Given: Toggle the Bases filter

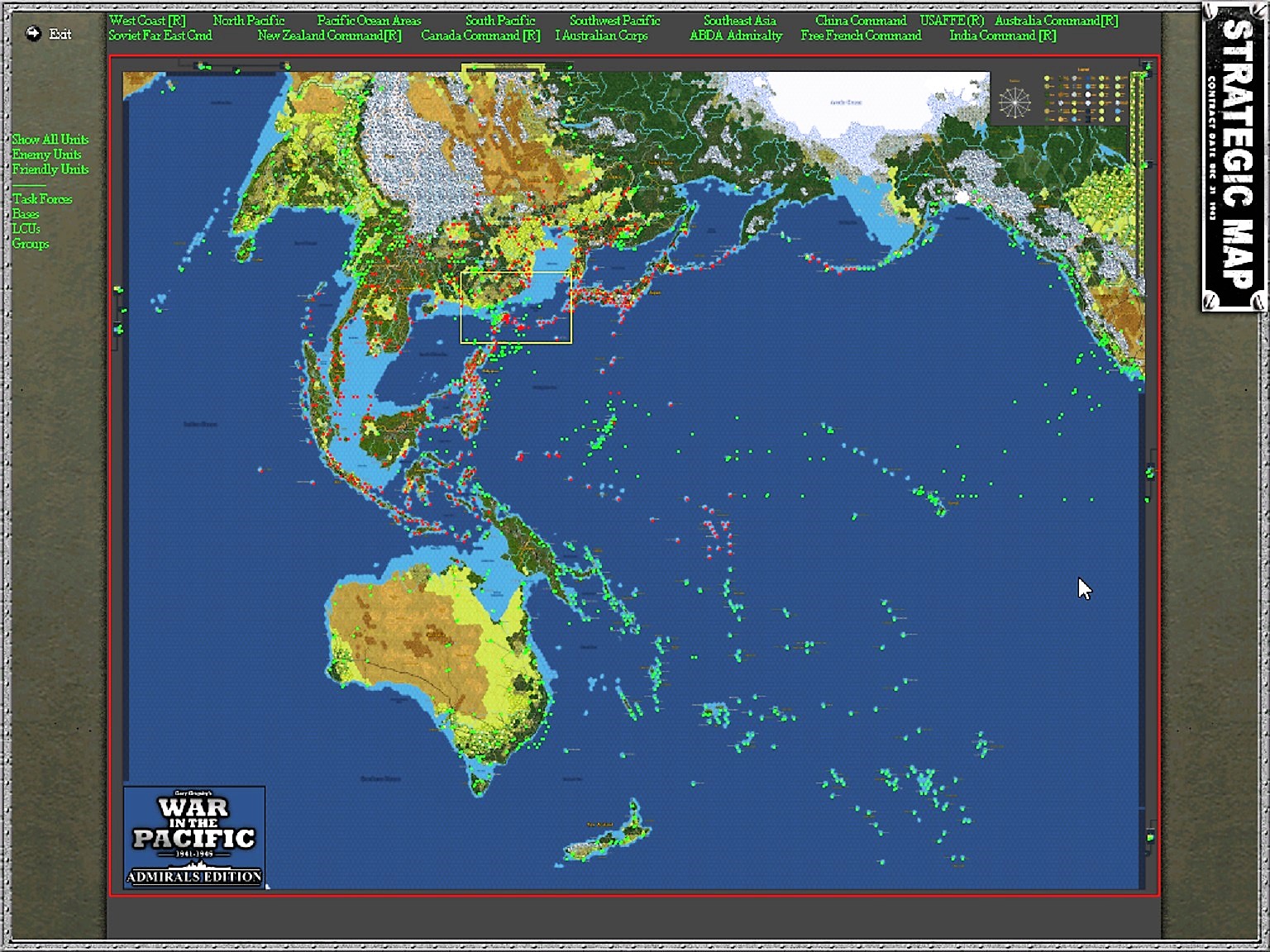Looking at the screenshot, I should (26, 214).
